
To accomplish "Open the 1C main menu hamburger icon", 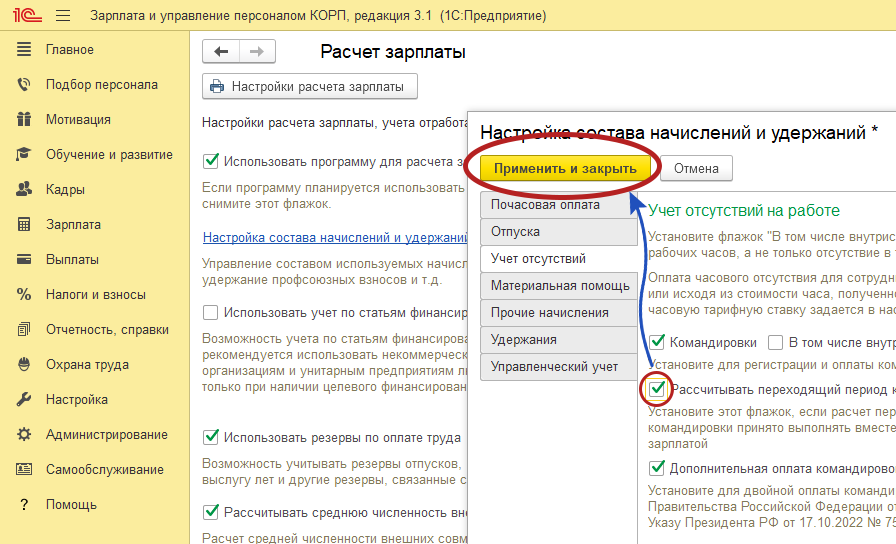I will coord(64,17).
